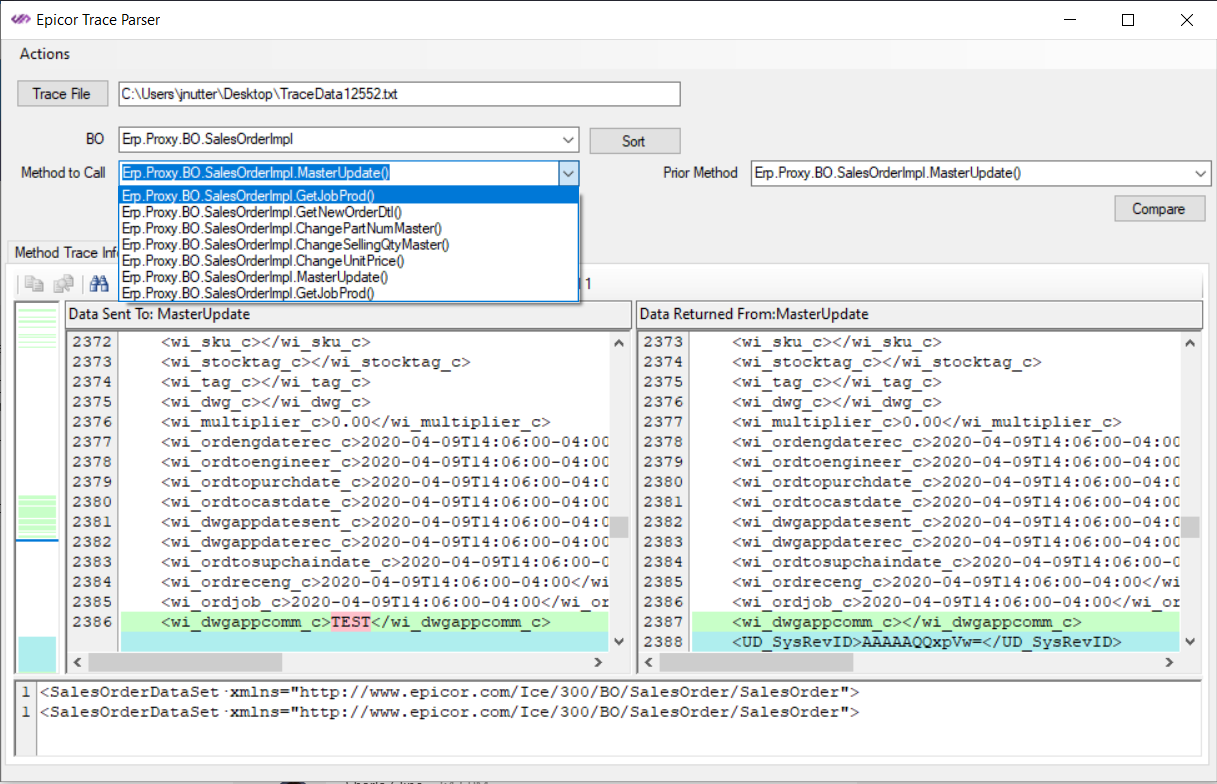Click the Data Returned pane vertical scroll thumb
1217x784 pixels.
click(1191, 527)
